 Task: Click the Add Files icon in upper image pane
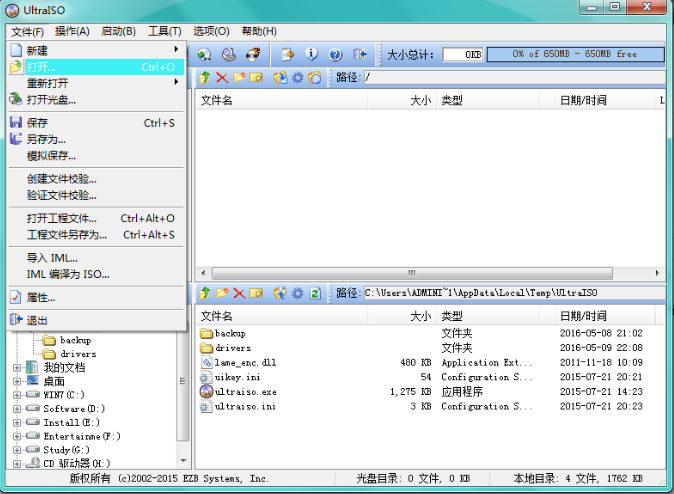pos(280,77)
